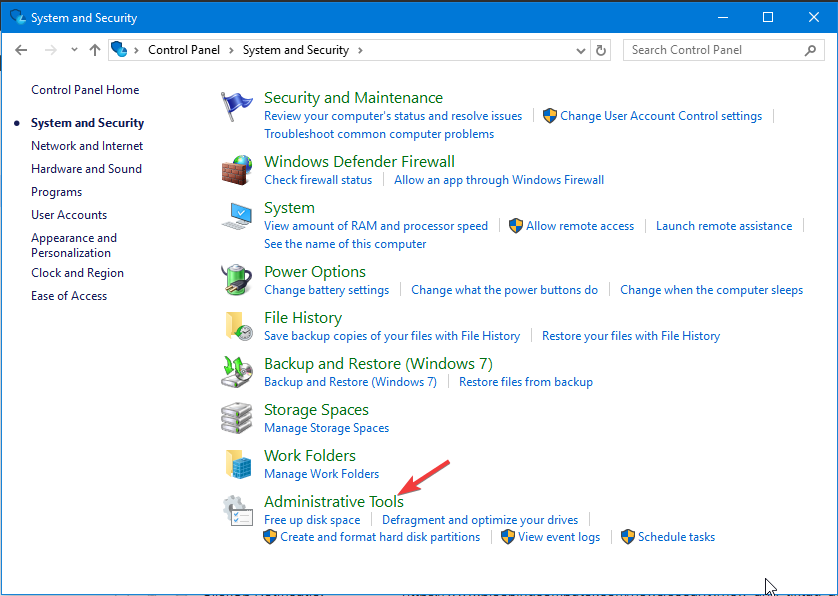Expand the chevron after System and Security
The width and height of the screenshot is (838, 596).
[x=360, y=50]
